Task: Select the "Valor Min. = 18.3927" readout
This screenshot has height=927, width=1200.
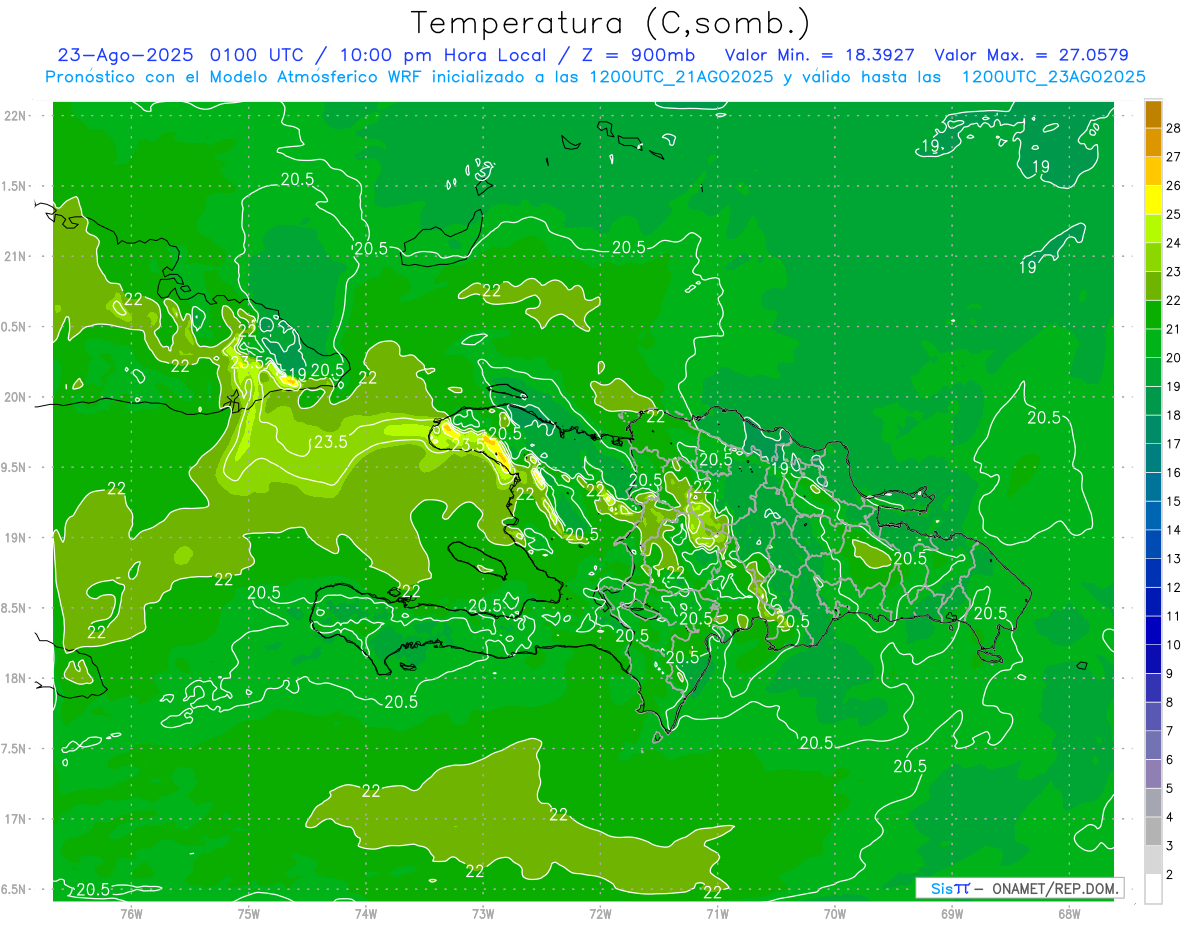Action: (819, 55)
